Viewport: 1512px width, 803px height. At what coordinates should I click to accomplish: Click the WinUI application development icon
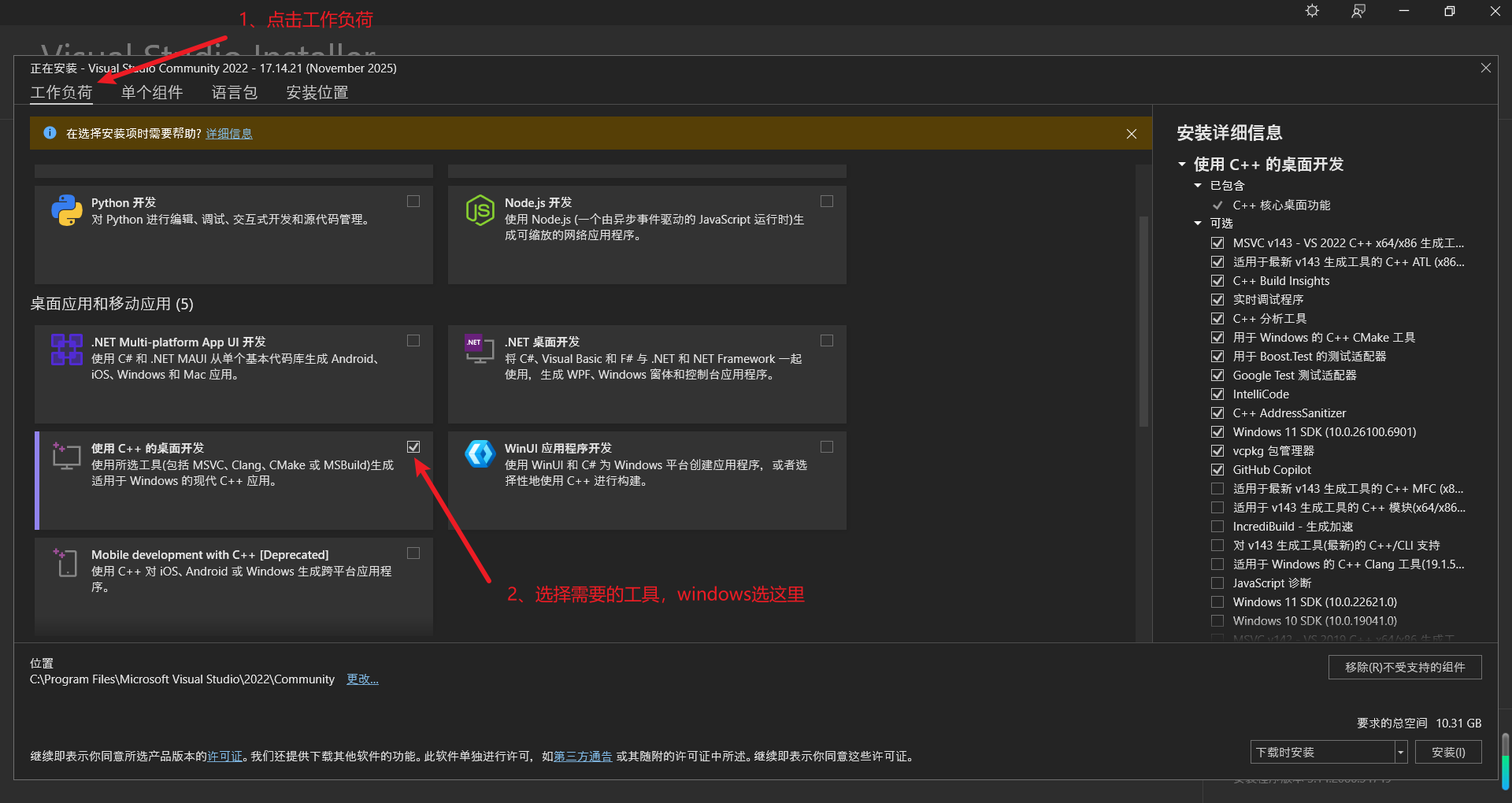tap(480, 454)
